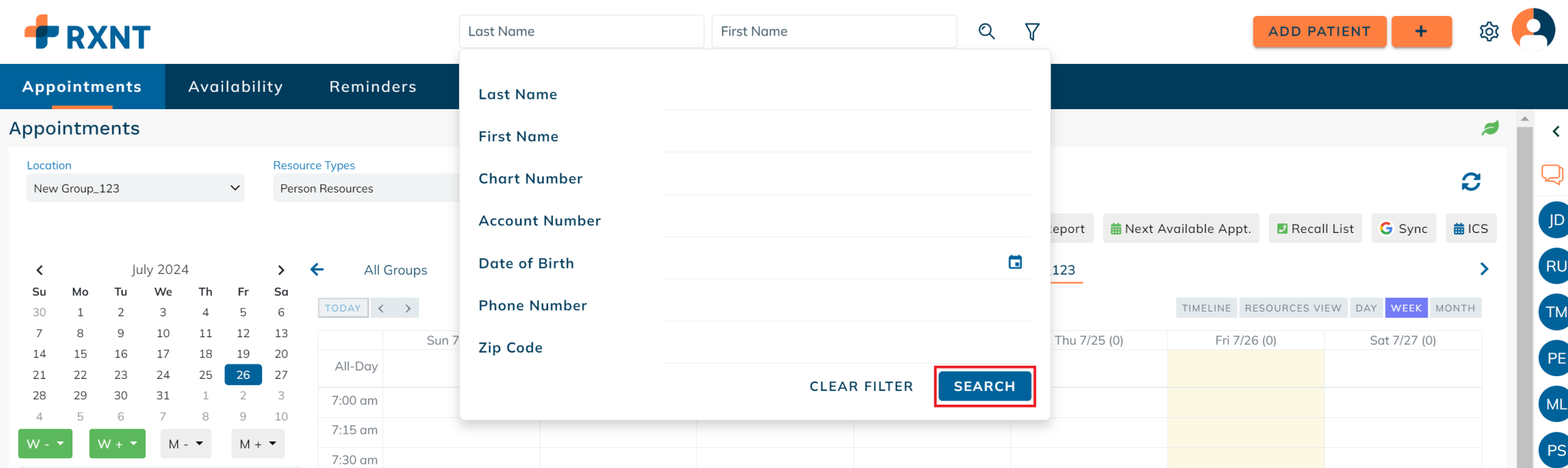Open the Reminders tab
Viewport: 1568px width, 468px height.
[373, 87]
